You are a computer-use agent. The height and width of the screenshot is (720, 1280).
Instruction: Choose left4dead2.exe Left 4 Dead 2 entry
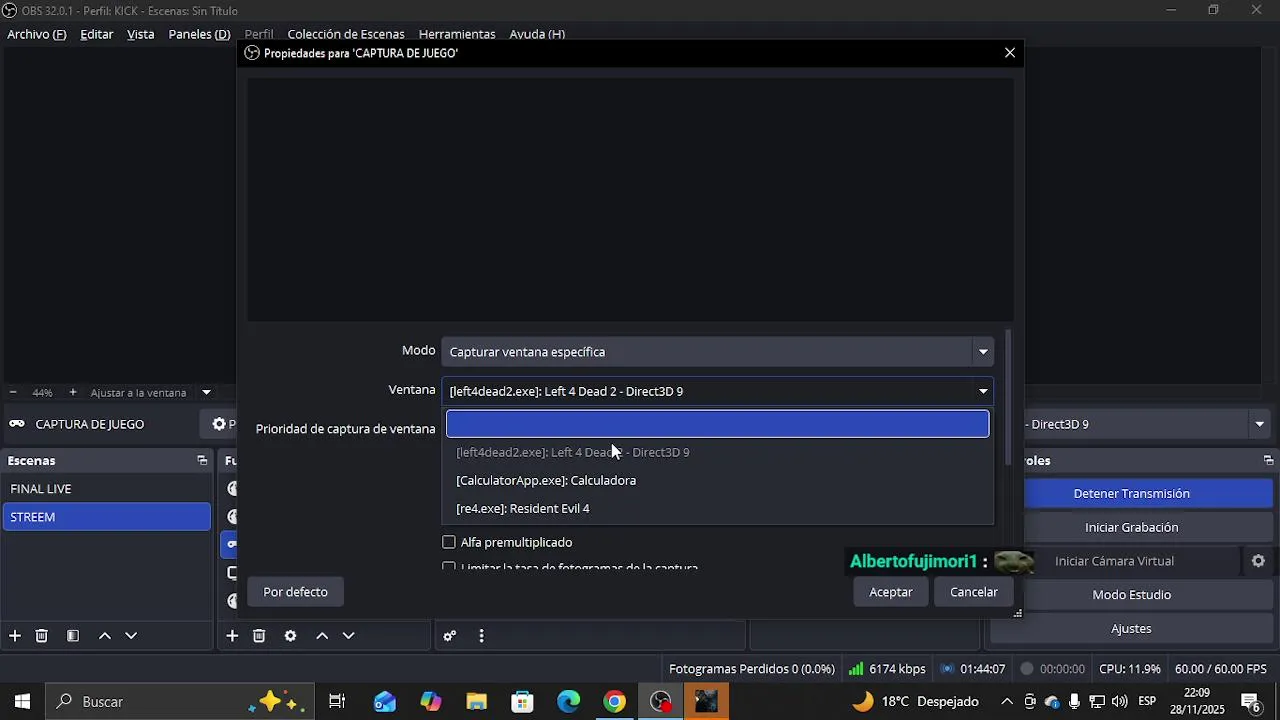tap(717, 452)
